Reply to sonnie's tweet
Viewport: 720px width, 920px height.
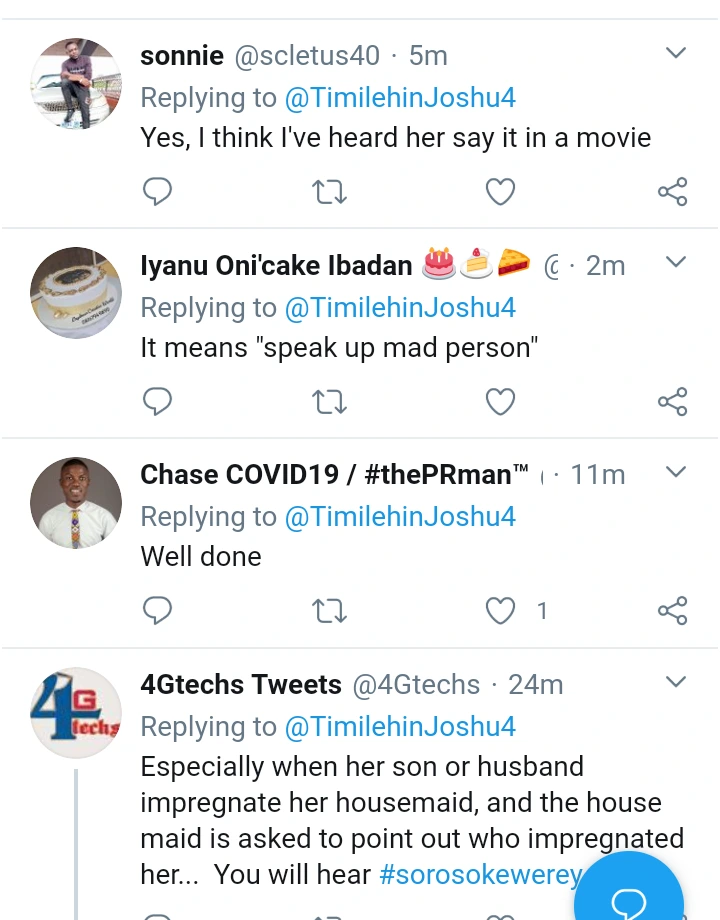[158, 191]
